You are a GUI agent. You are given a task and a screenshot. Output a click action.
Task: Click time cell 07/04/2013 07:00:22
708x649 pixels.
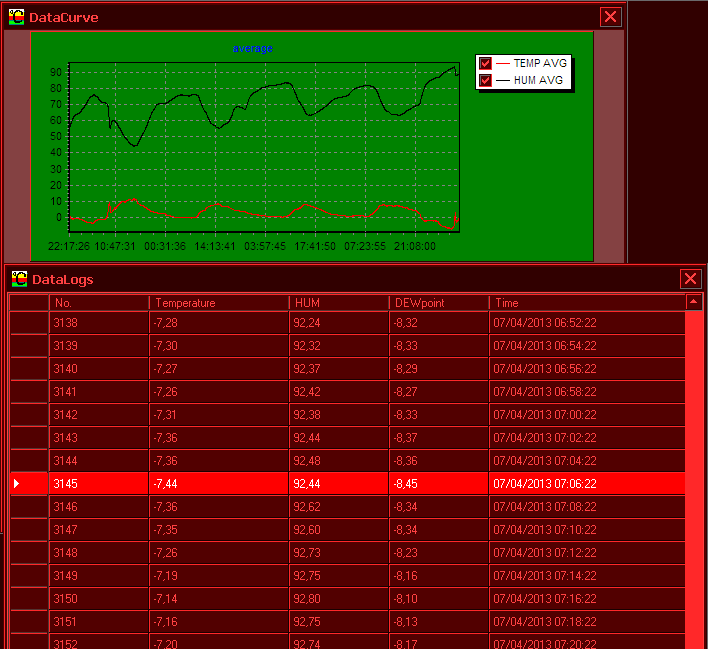click(587, 415)
